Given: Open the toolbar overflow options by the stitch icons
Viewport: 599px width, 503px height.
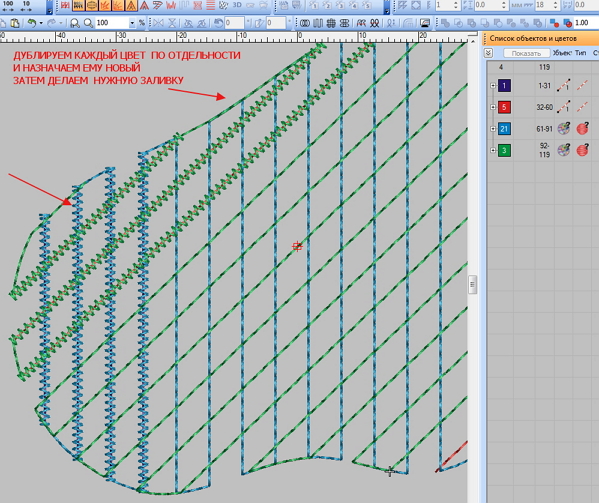Looking at the screenshot, I should (49, 8).
